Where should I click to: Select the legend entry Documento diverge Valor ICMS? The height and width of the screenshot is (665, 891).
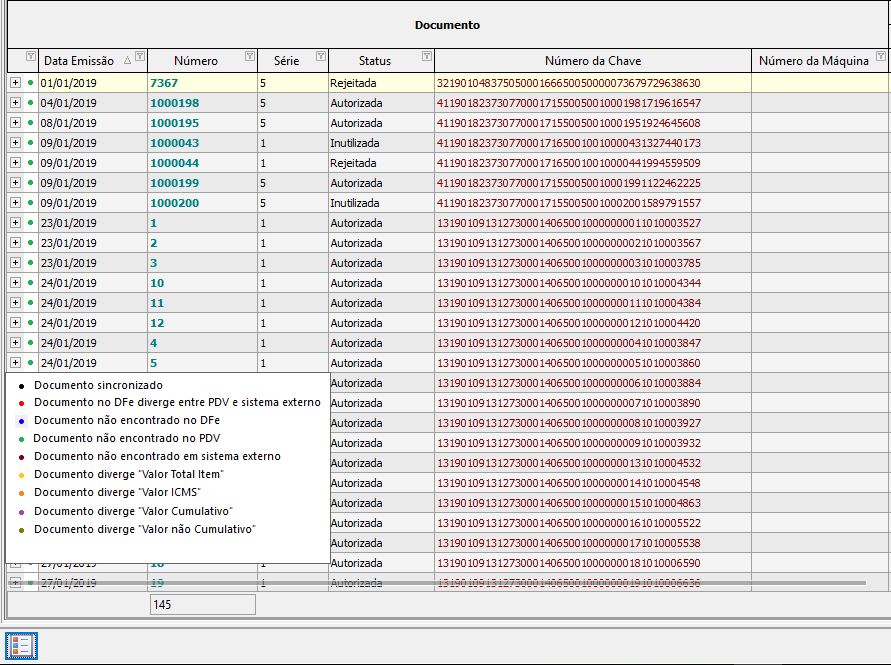click(118, 492)
